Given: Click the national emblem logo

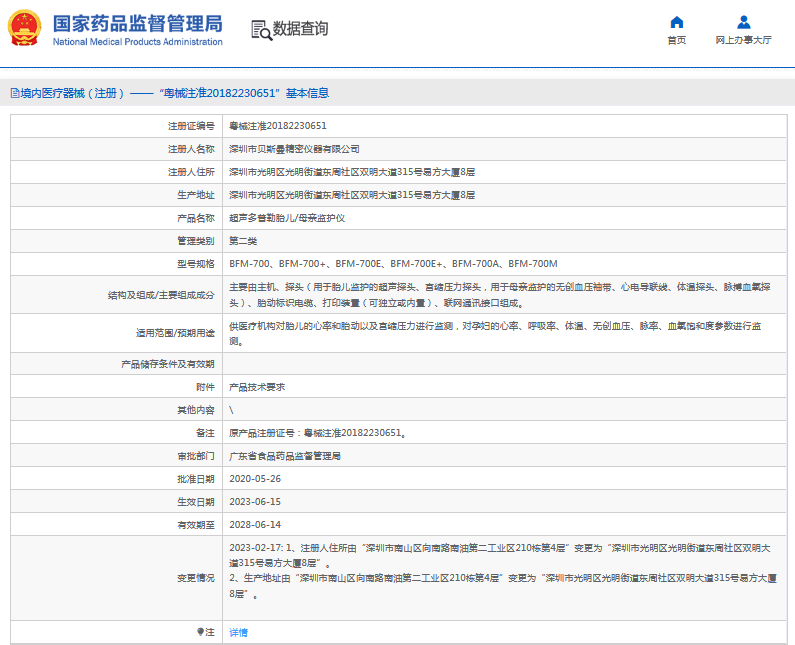Looking at the screenshot, I should pyautogui.click(x=24, y=28).
